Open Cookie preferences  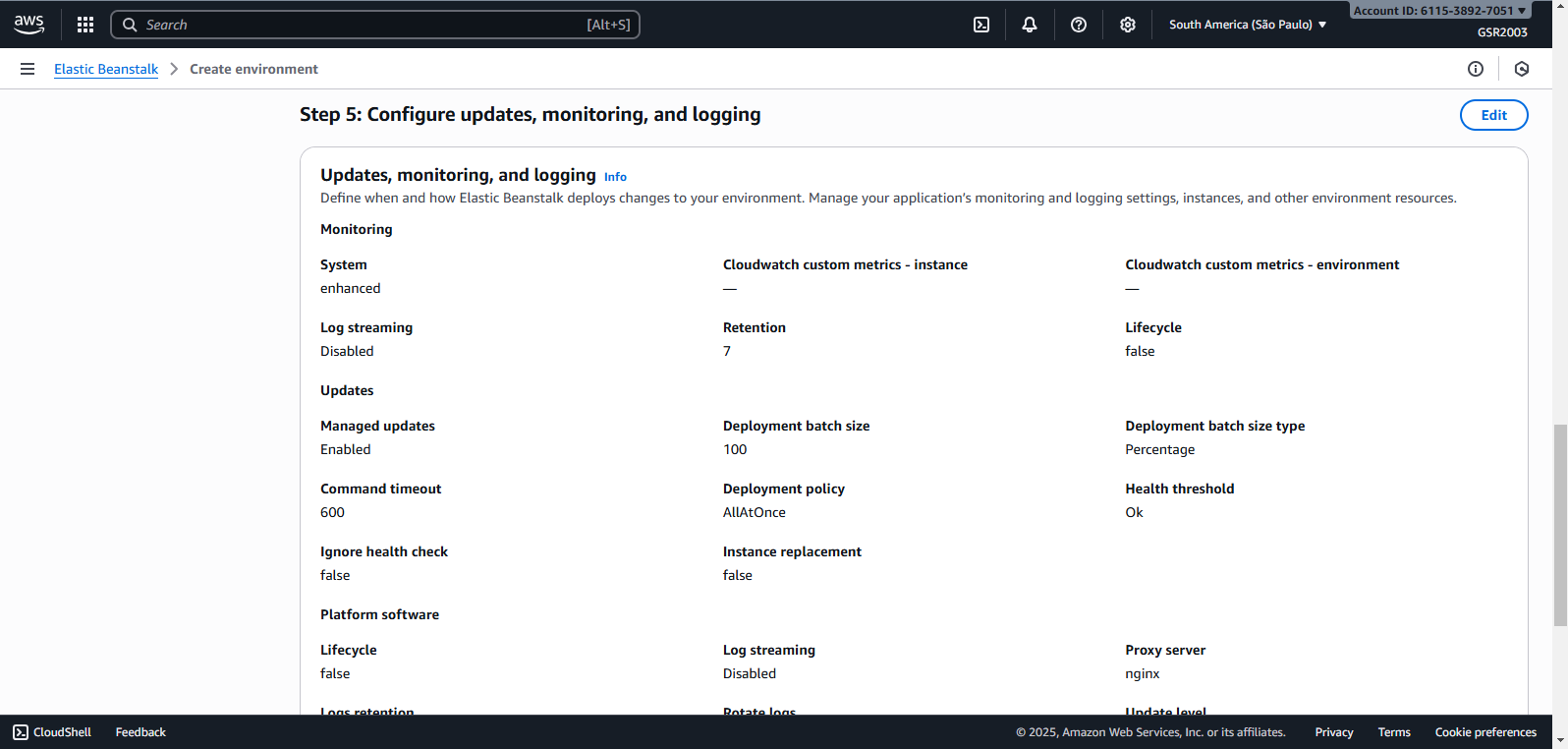[1485, 732]
